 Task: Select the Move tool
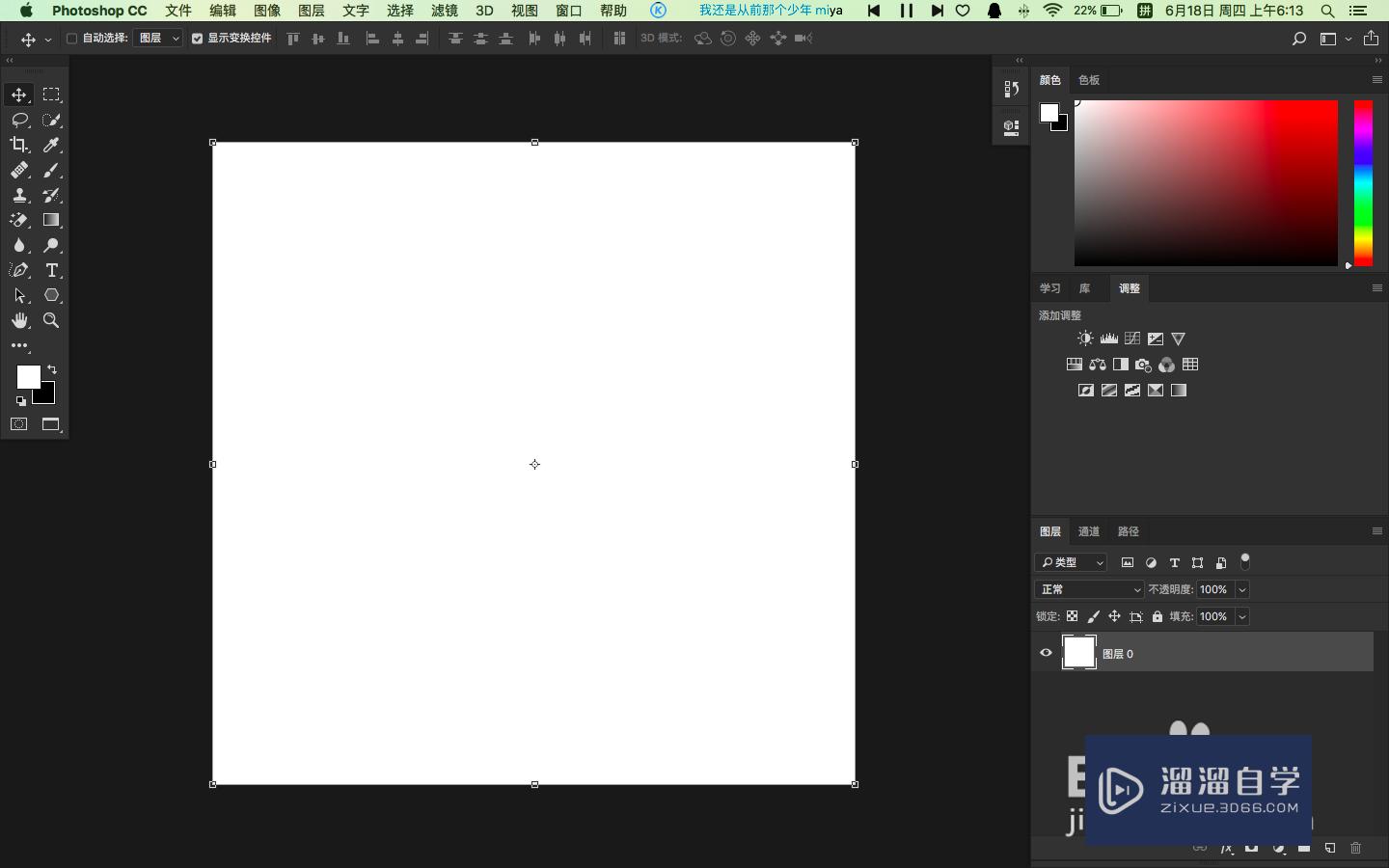coord(19,95)
